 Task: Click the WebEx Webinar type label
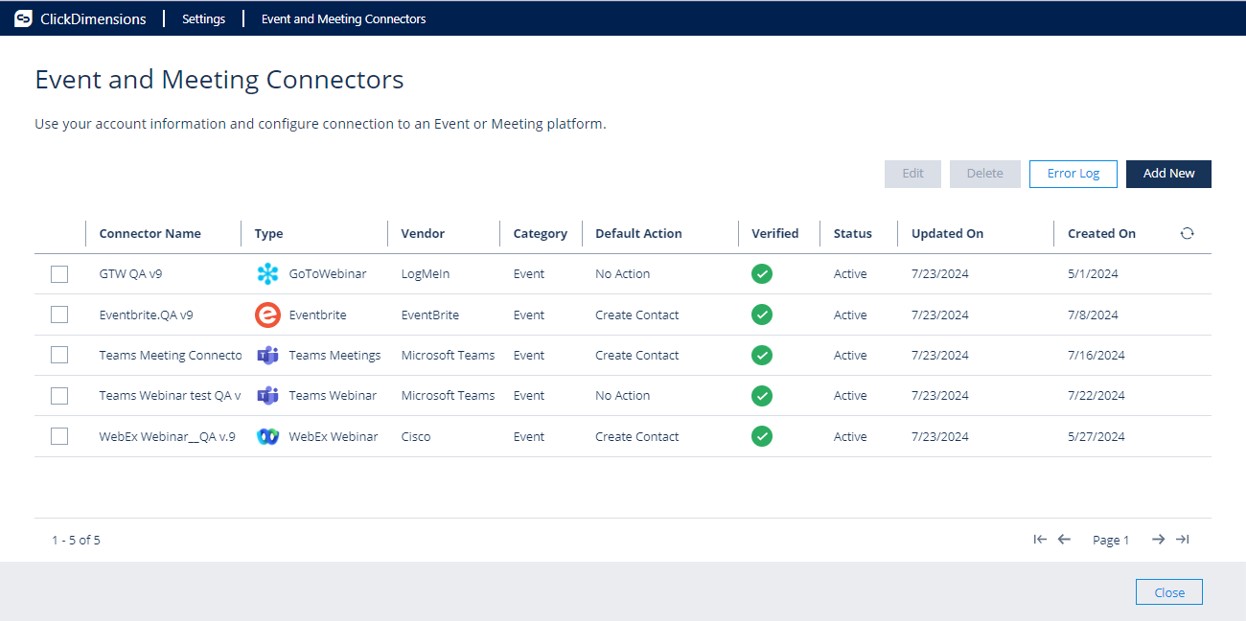pos(333,437)
